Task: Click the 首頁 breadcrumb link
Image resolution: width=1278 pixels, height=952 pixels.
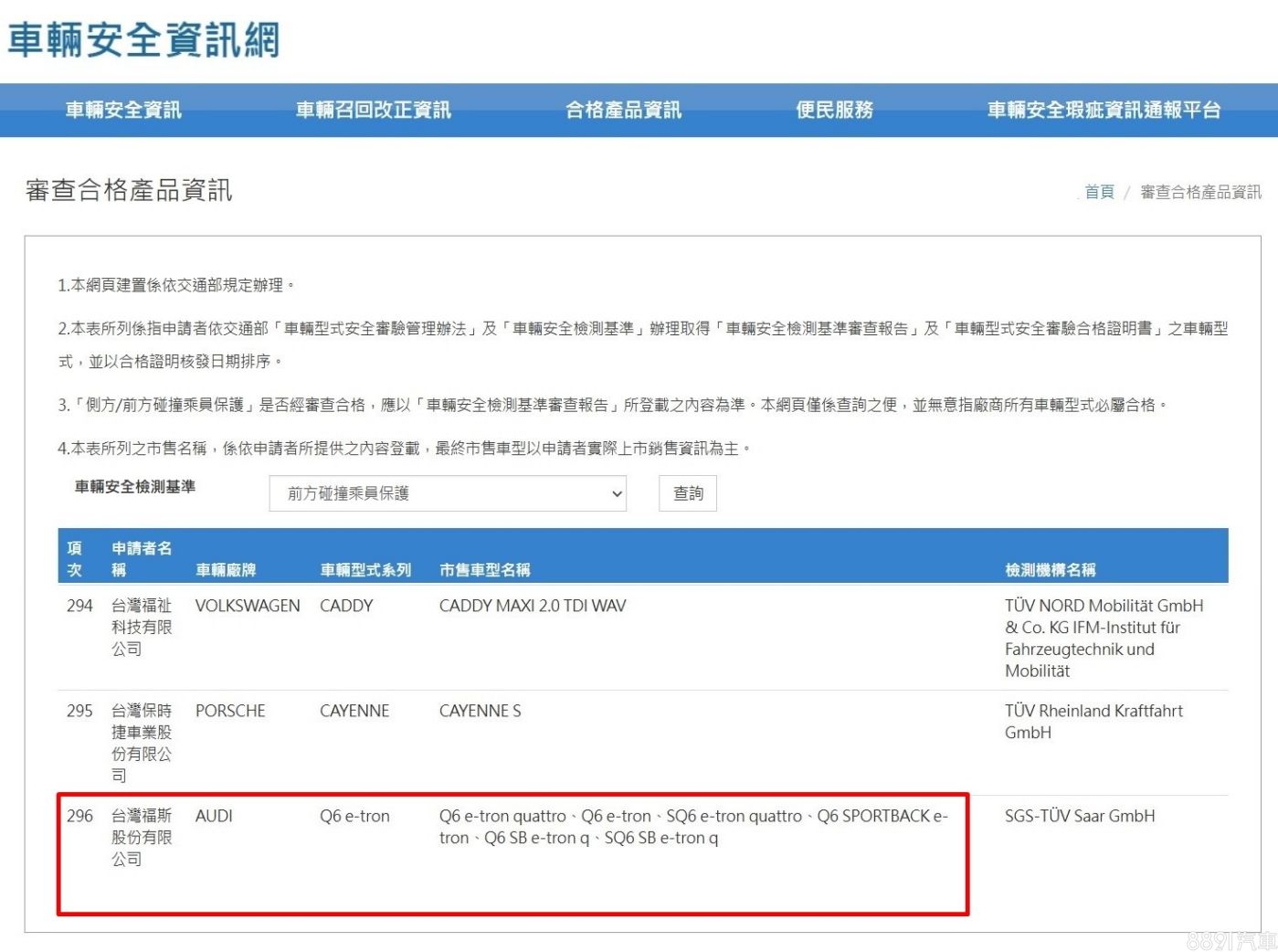Action: (1099, 192)
